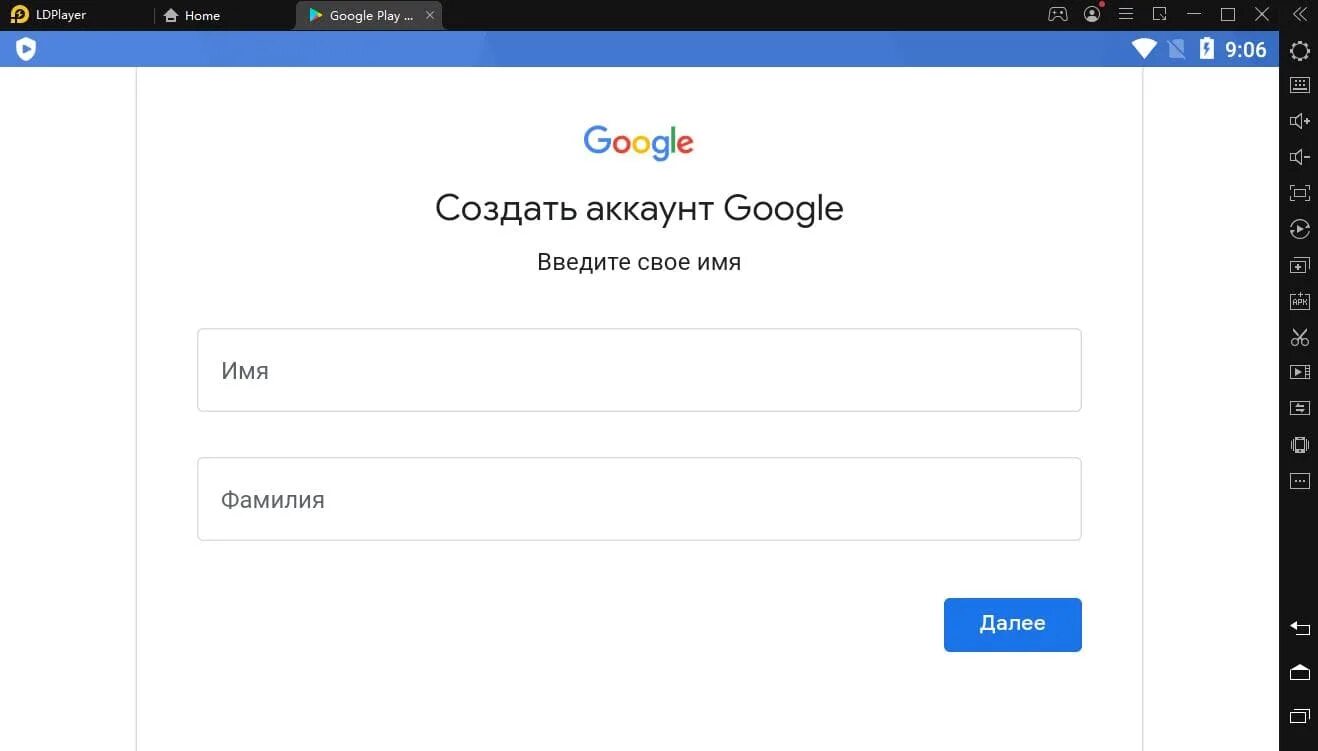Switch to the Home tab
Image resolution: width=1318 pixels, height=751 pixels.
[x=191, y=15]
